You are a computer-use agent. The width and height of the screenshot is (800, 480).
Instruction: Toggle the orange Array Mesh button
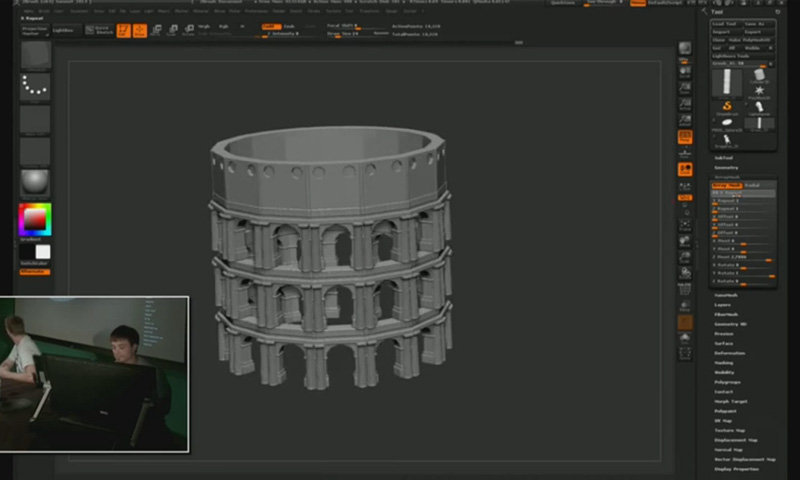point(727,185)
